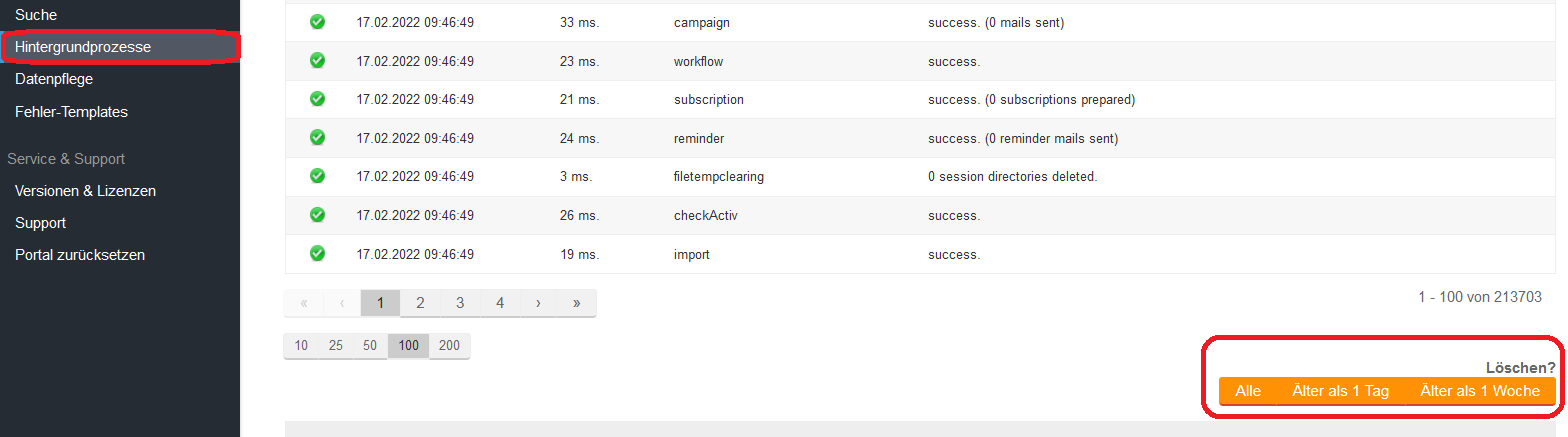Go to page 3 of results
Viewport: 1568px width, 437px height.
460,303
